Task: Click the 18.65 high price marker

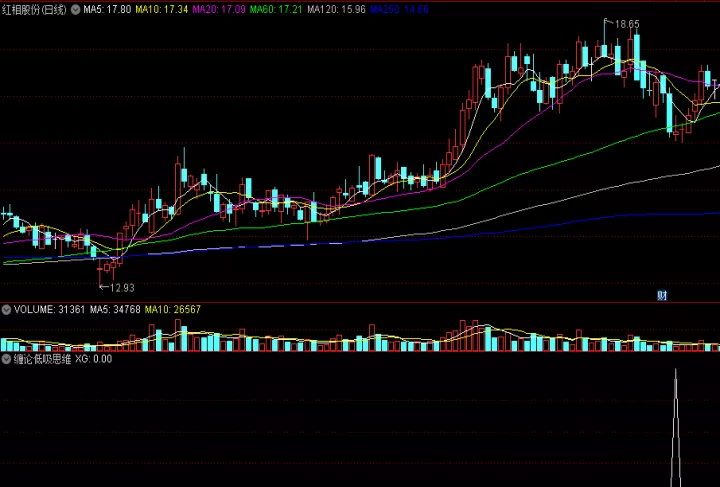Action: 627,24
